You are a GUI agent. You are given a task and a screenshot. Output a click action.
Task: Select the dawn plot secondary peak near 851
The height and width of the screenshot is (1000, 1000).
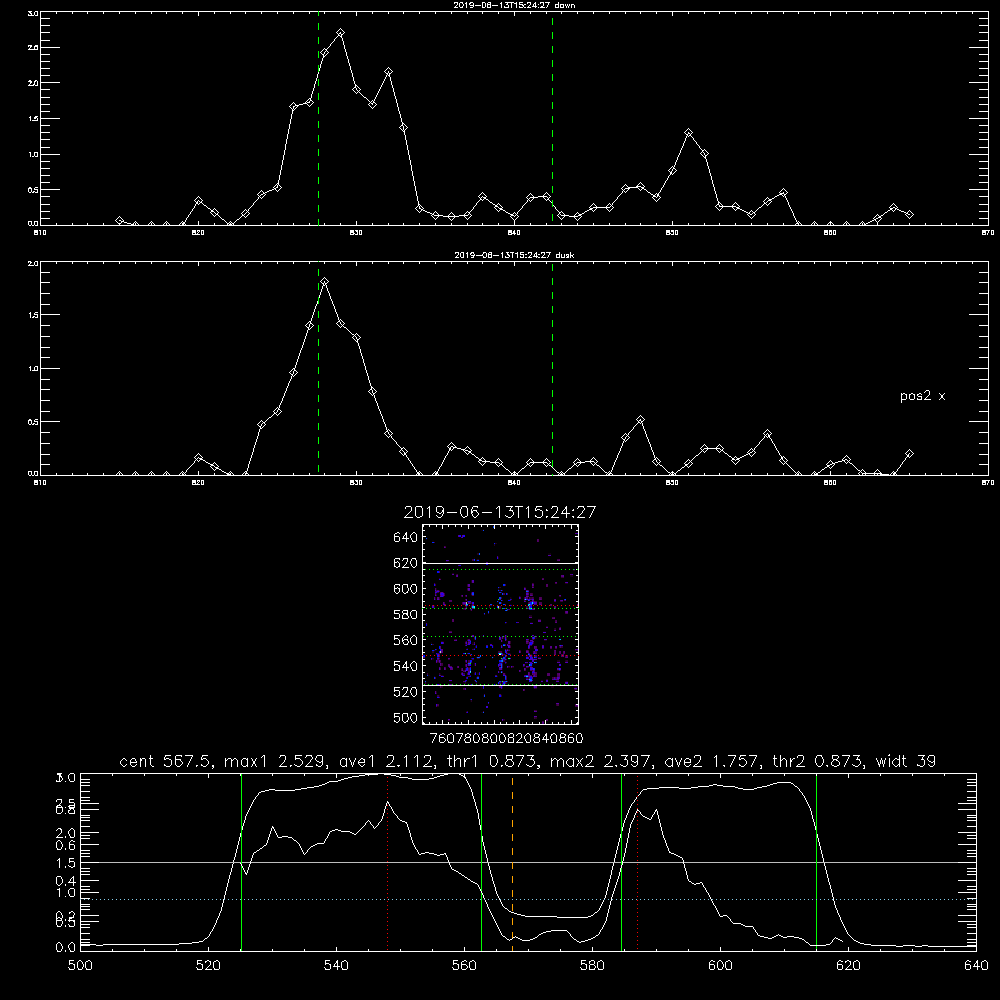tap(688, 133)
